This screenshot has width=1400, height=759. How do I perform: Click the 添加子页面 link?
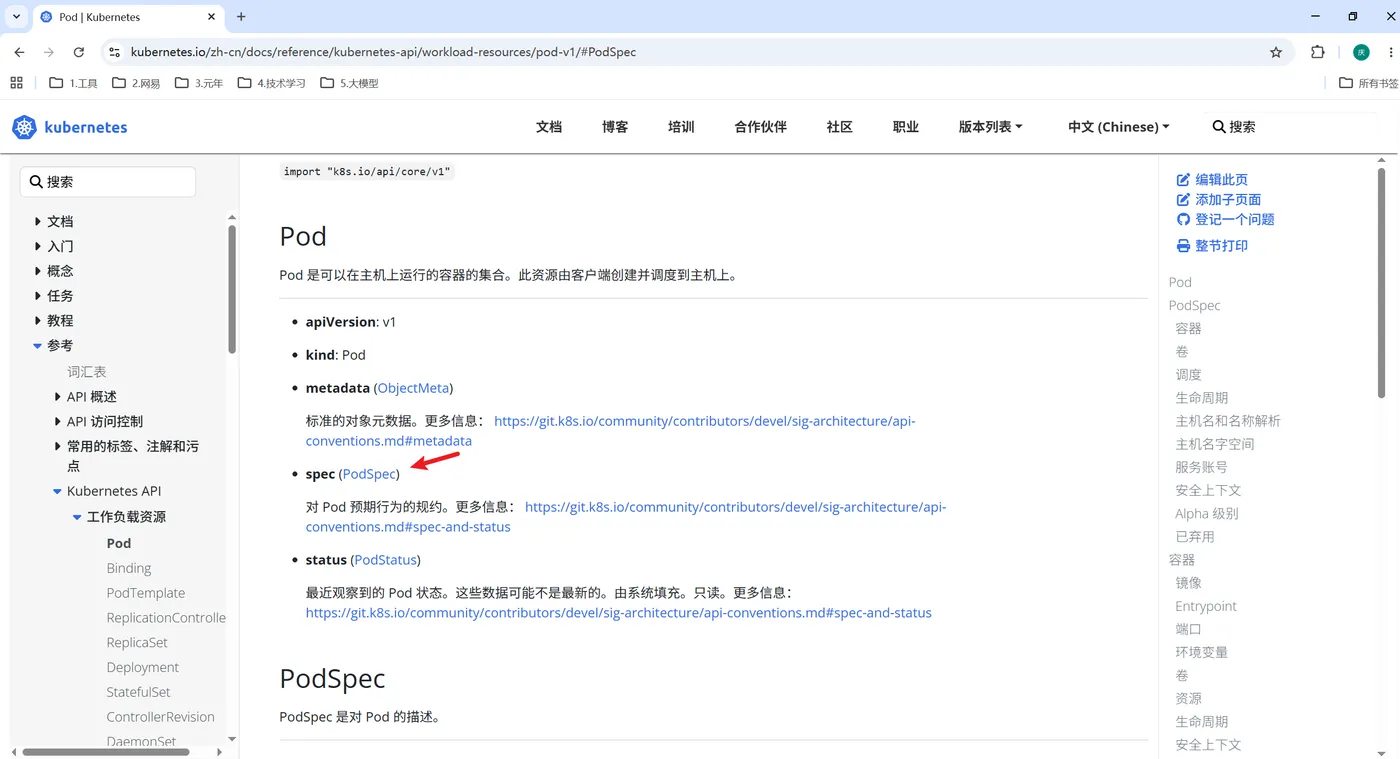click(x=1219, y=200)
